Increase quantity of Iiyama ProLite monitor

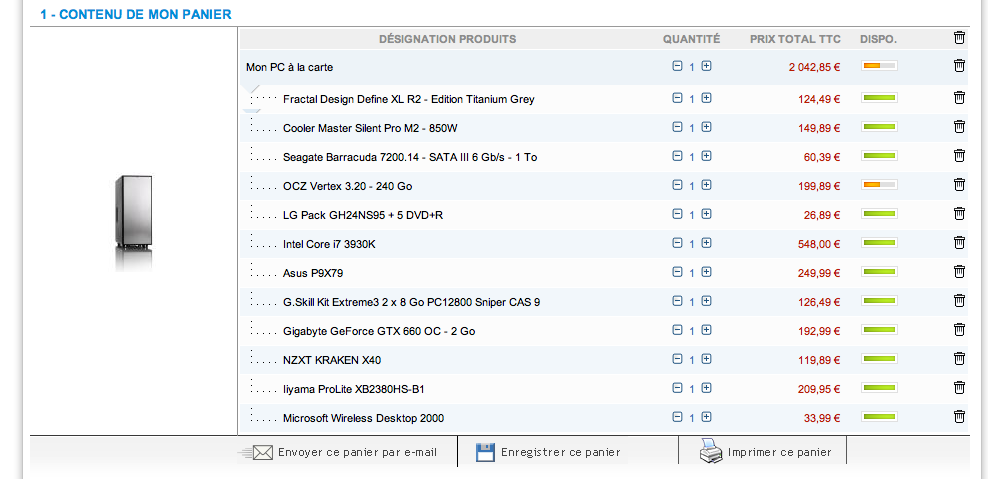[706, 388]
